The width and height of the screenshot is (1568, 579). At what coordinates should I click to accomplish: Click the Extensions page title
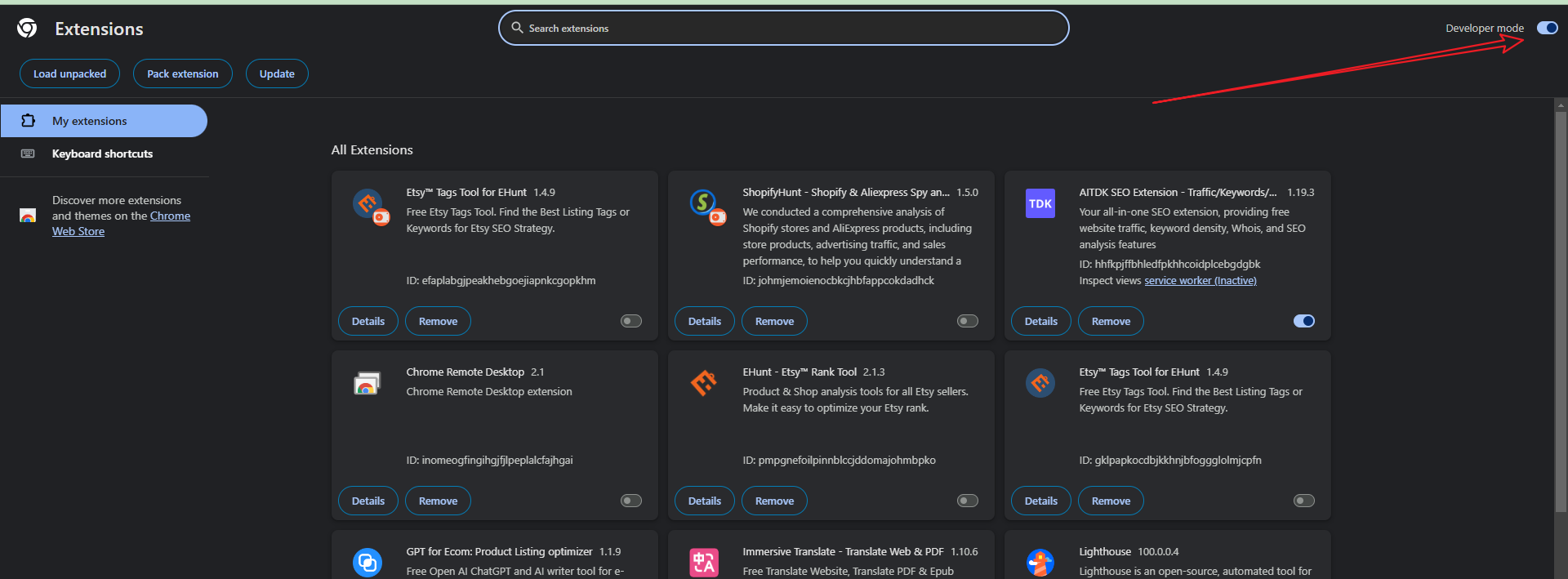pos(99,29)
